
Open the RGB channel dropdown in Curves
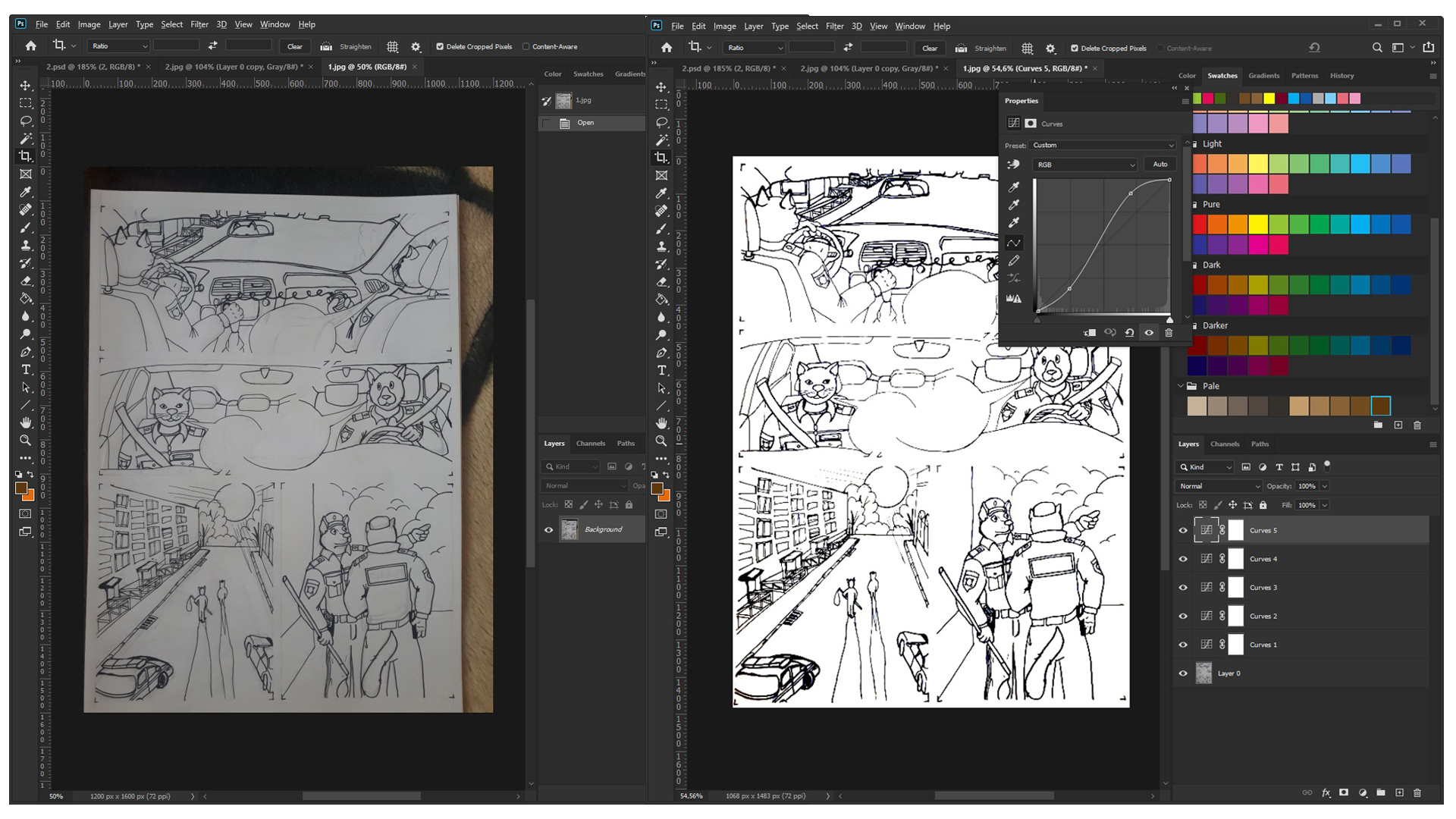1085,165
